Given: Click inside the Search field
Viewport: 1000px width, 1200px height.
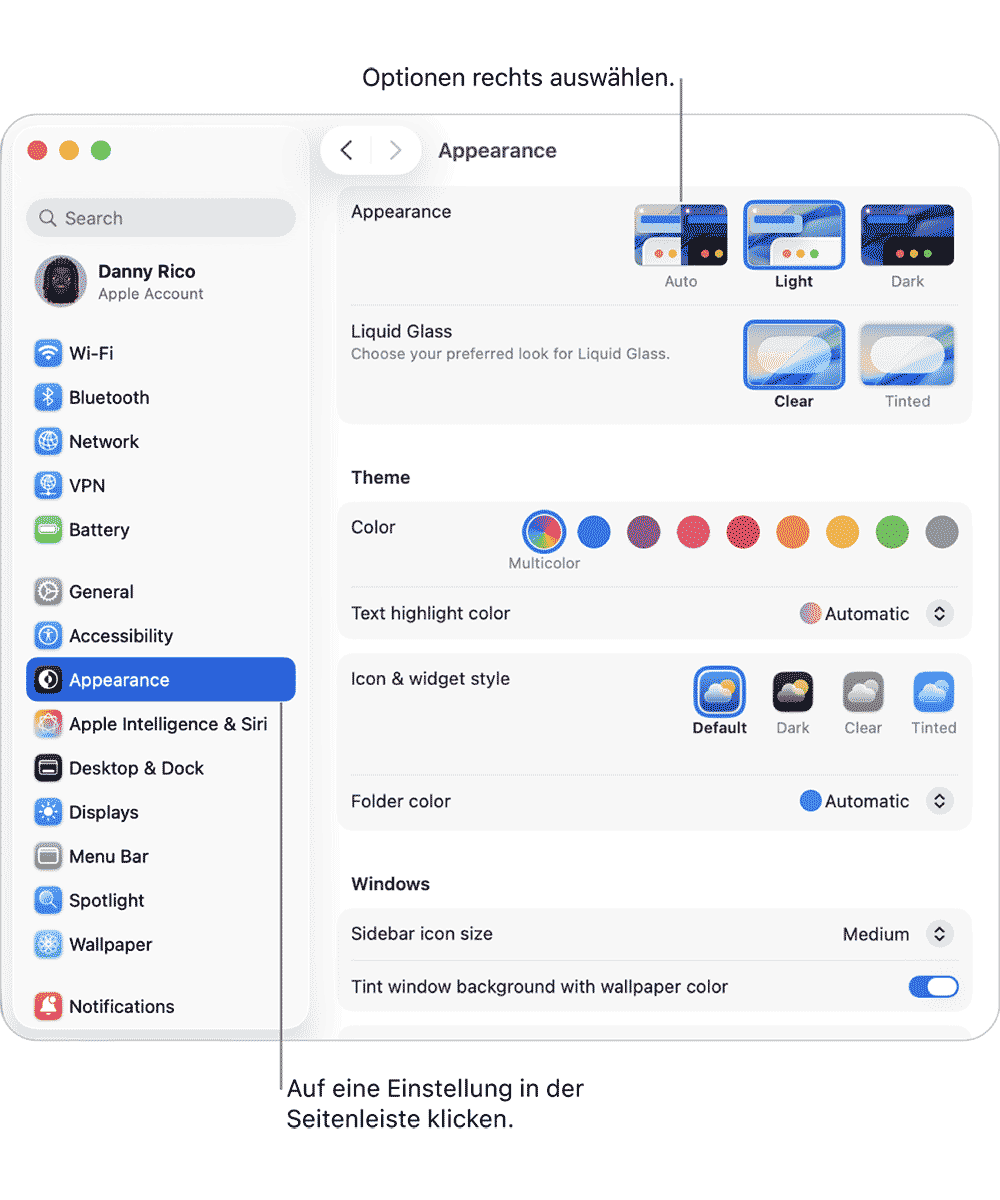Looking at the screenshot, I should (160, 218).
